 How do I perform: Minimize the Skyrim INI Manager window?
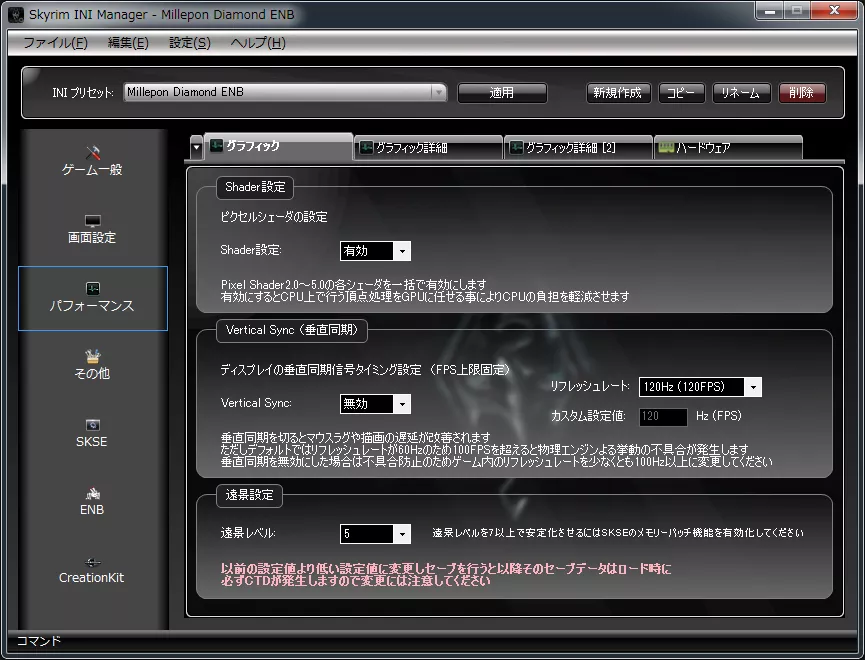770,10
